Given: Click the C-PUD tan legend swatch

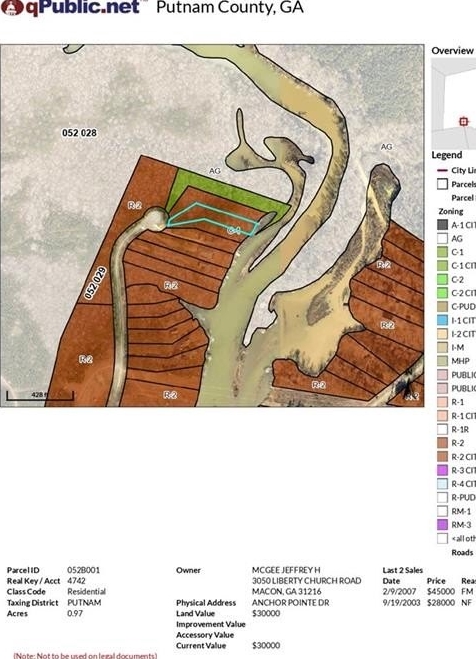Looking at the screenshot, I should [x=442, y=306].
